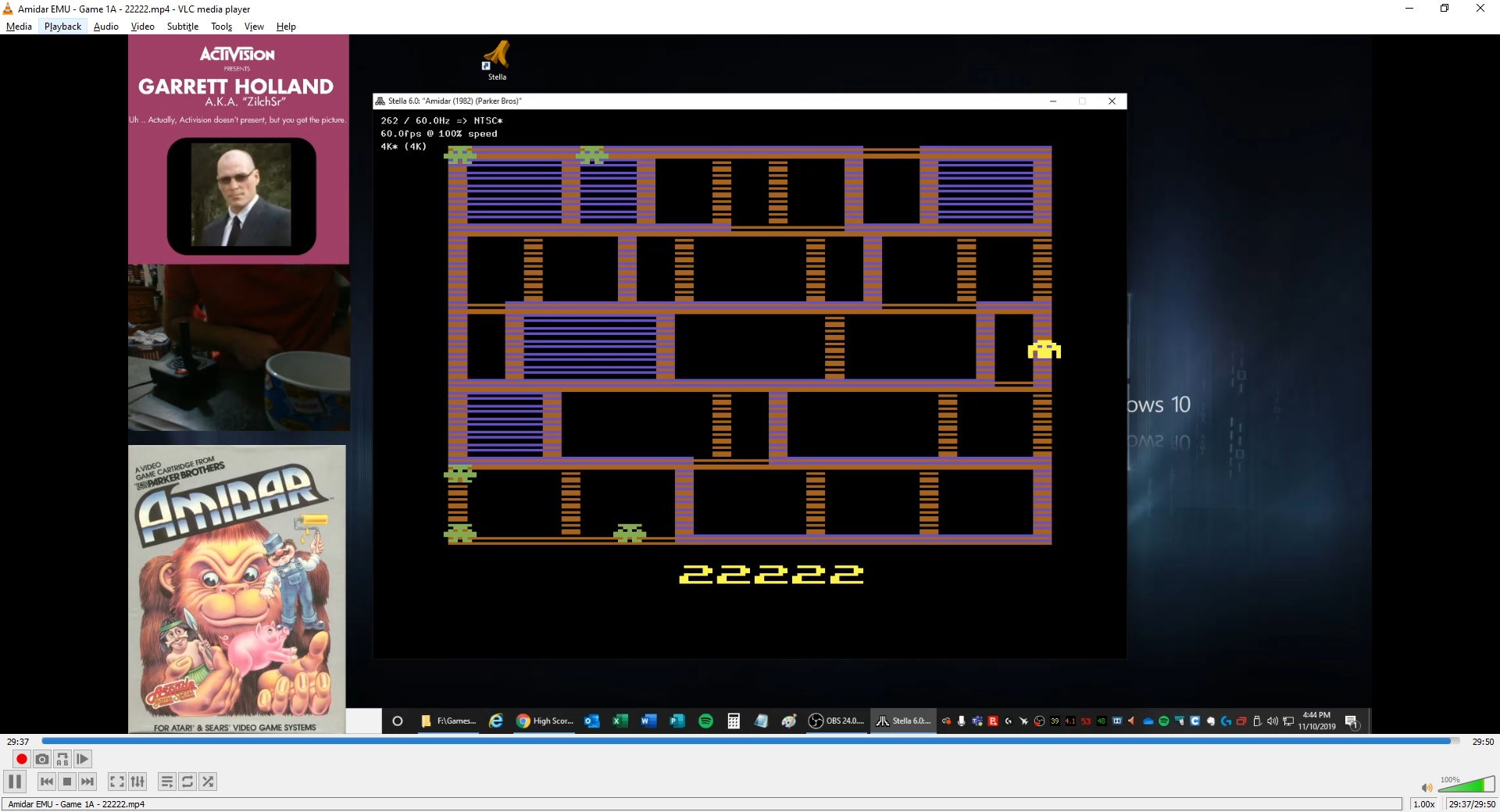Skip to next media in playlist
1500x812 pixels.
pyautogui.click(x=87, y=782)
